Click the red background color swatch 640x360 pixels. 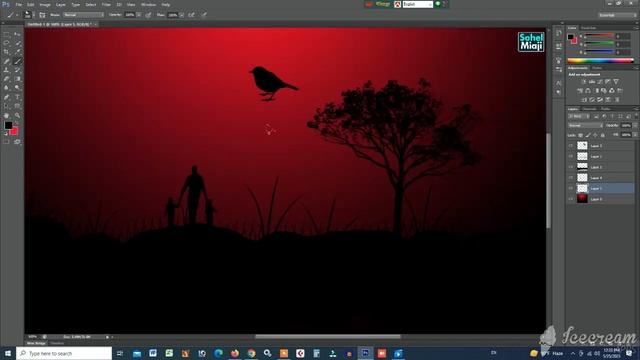click(14, 131)
